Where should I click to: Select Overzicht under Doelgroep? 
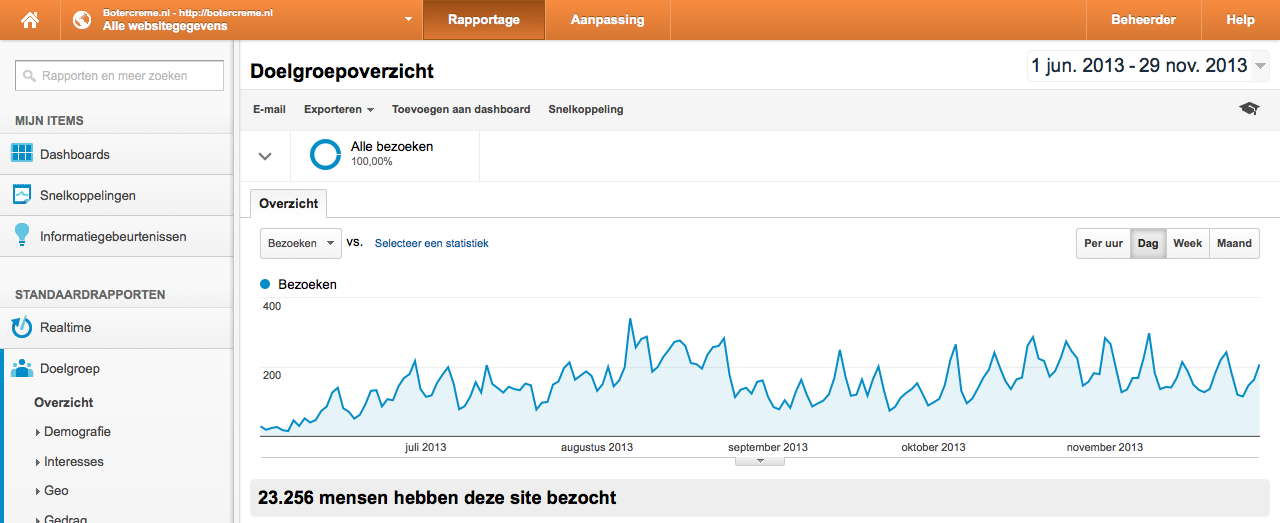click(x=64, y=403)
